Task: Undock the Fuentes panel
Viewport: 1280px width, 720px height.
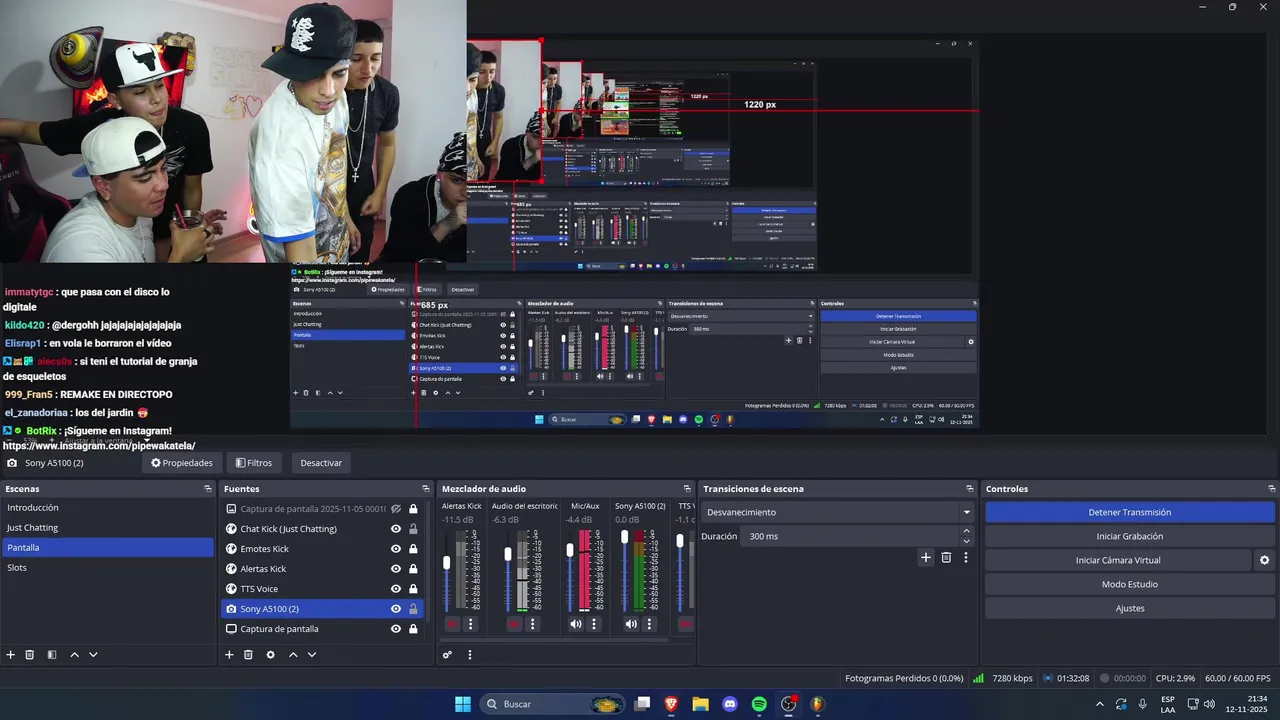Action: coord(426,489)
